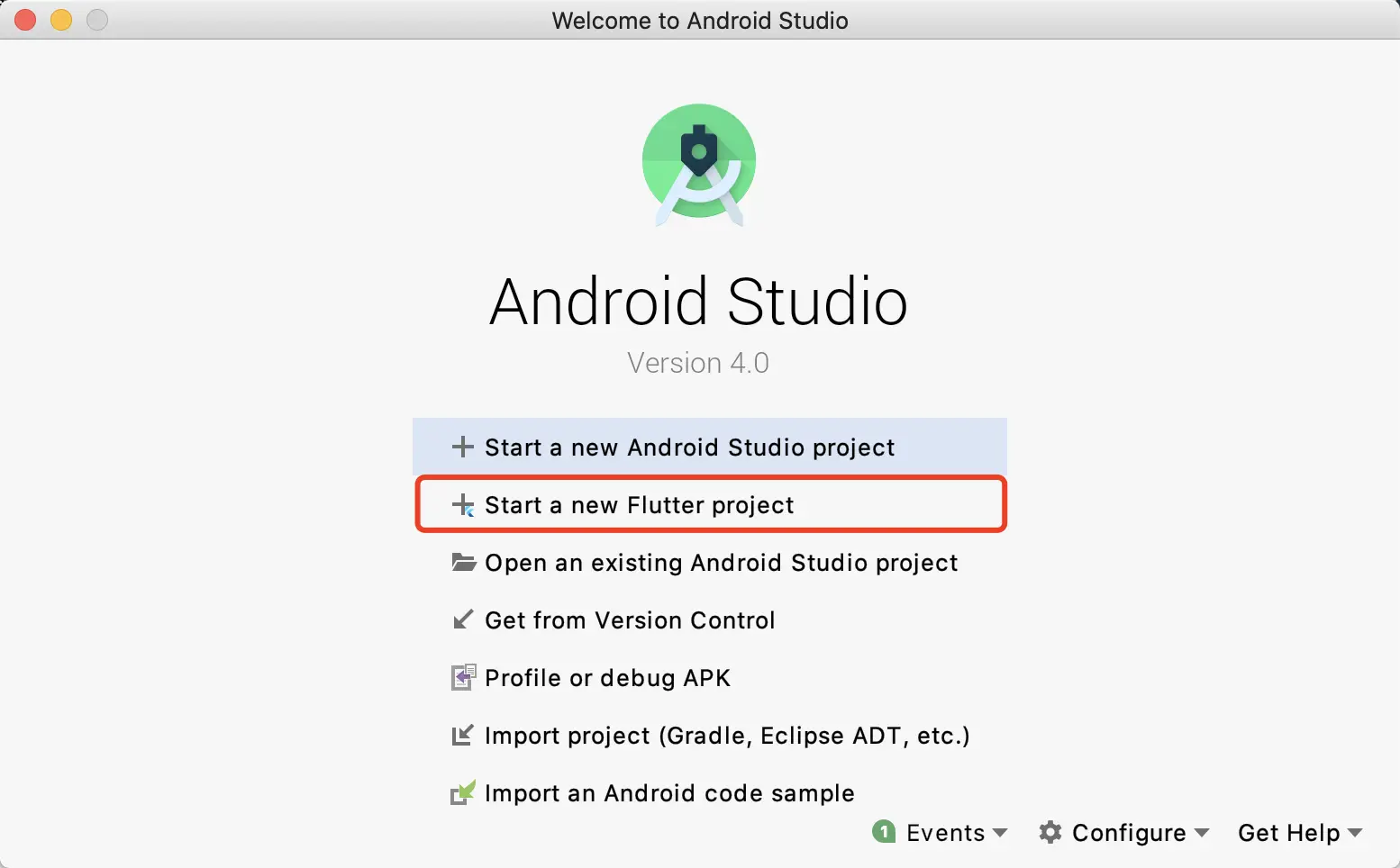The image size is (1400, 868).
Task: Start a new Android Studio project
Action: [710, 447]
